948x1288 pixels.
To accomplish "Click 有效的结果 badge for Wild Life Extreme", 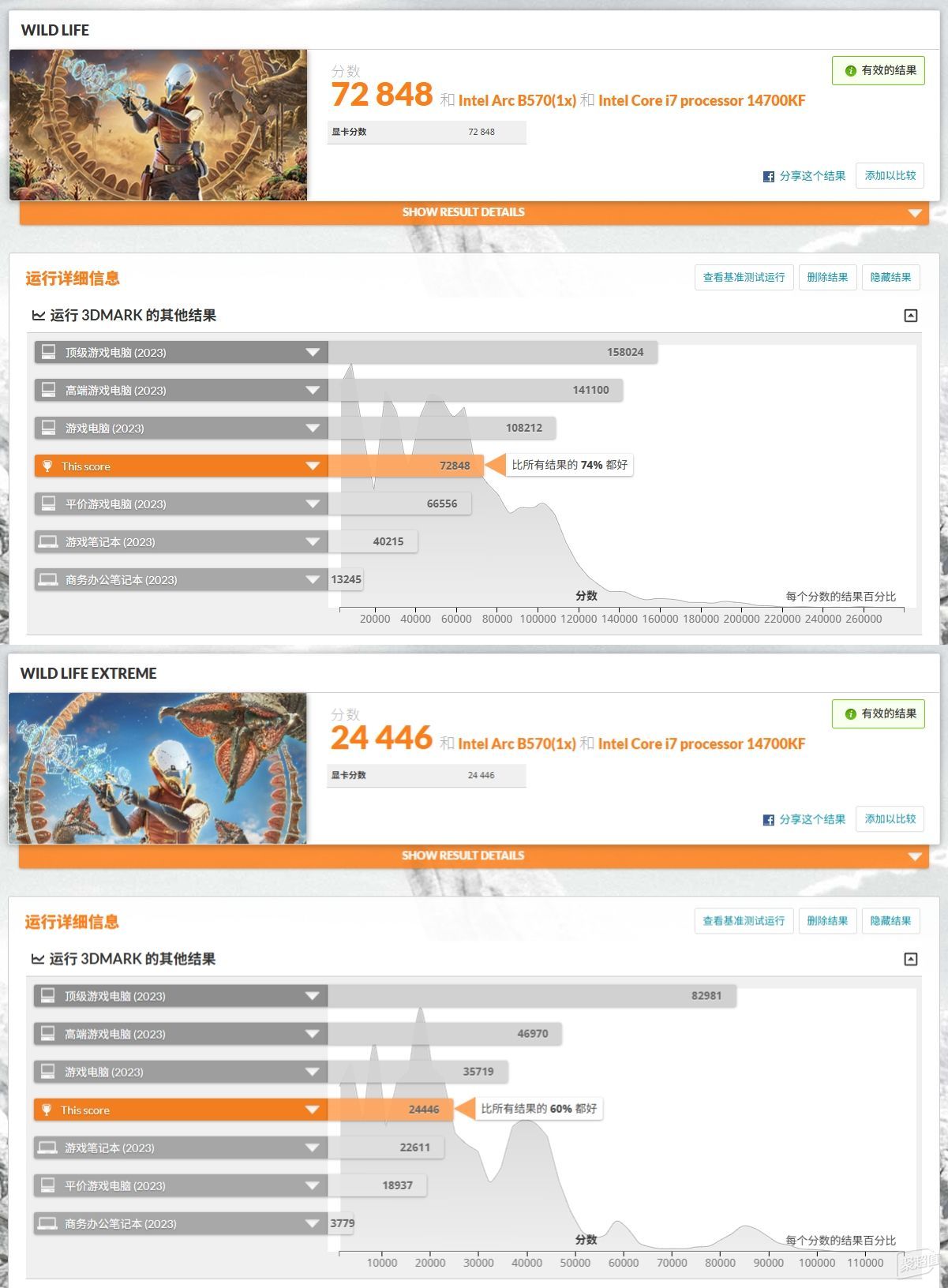I will coord(878,714).
